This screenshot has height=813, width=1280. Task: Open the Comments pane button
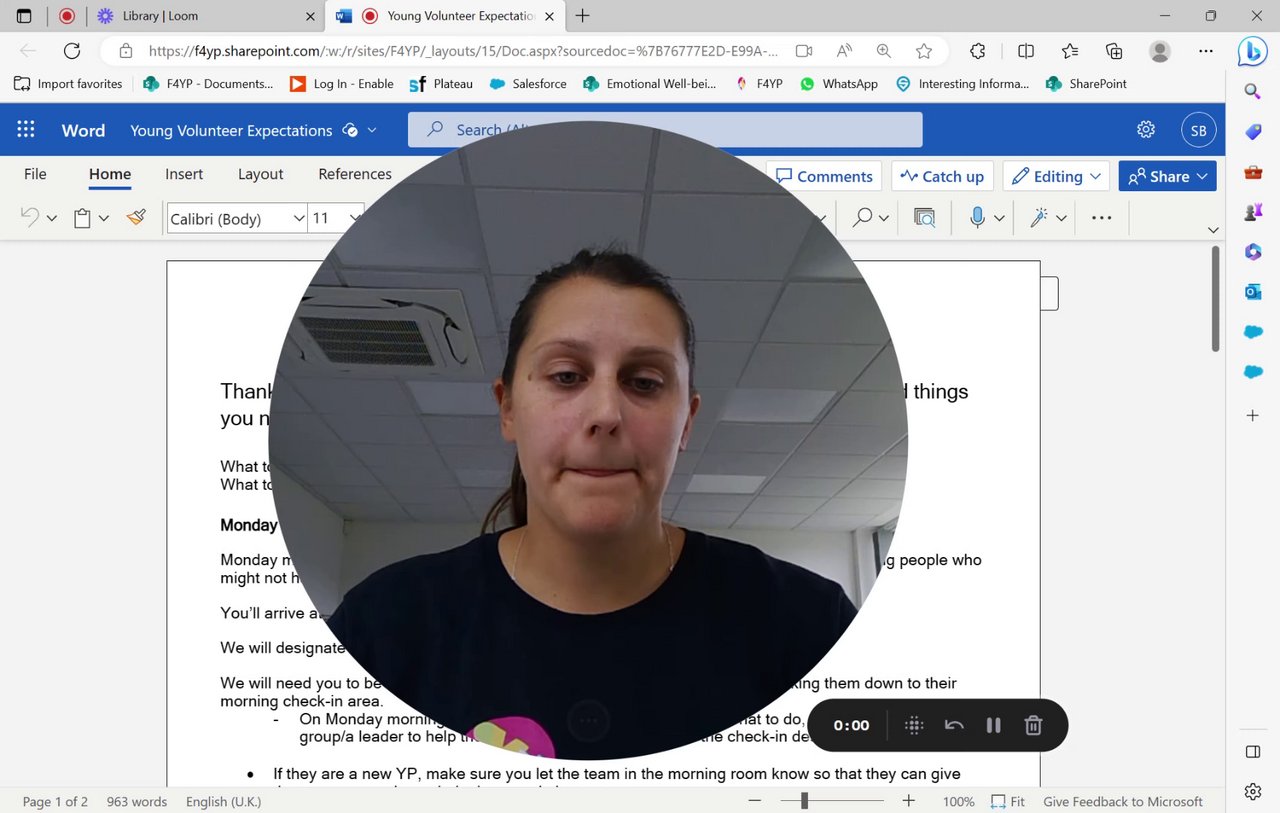coord(824,176)
